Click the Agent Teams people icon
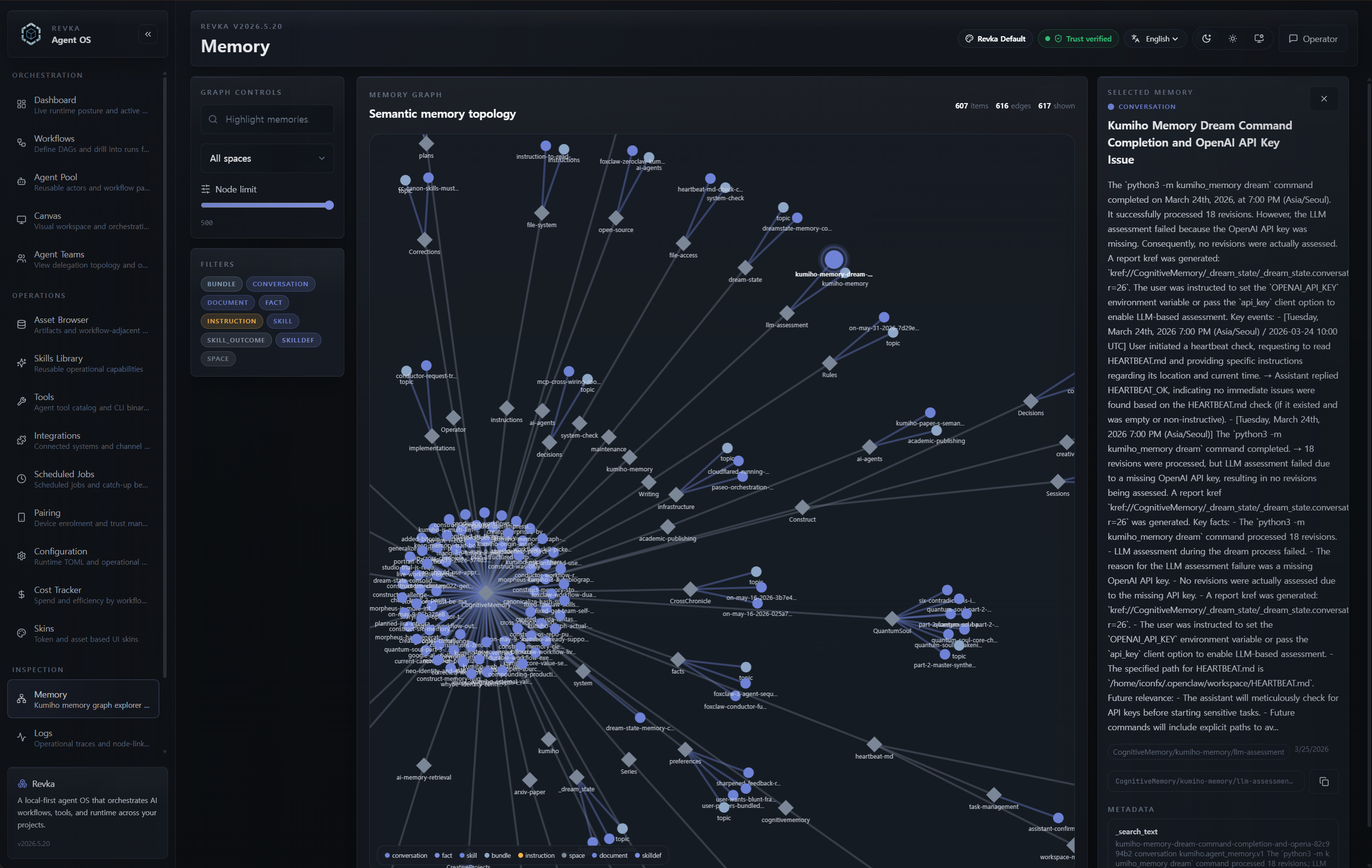Screen dimensions: 1372x868 tap(21, 259)
